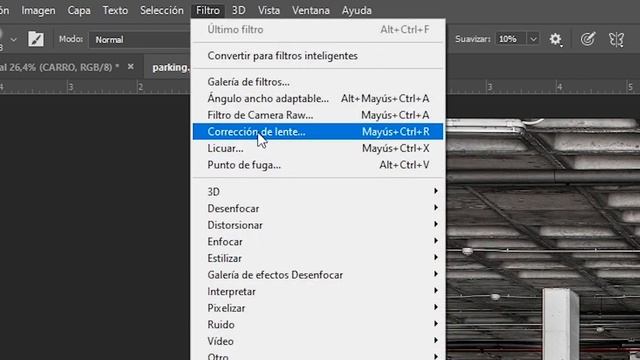Open the Capa menu
The width and height of the screenshot is (640, 360).
pos(79,11)
